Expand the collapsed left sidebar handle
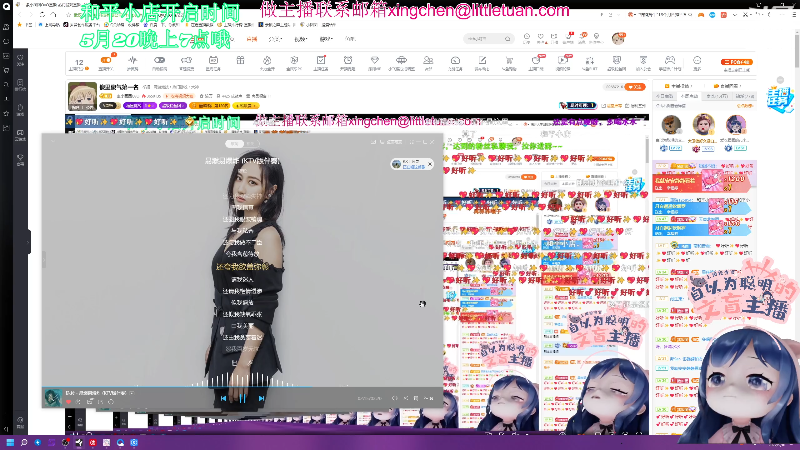This screenshot has width=800, height=450. pos(29,242)
